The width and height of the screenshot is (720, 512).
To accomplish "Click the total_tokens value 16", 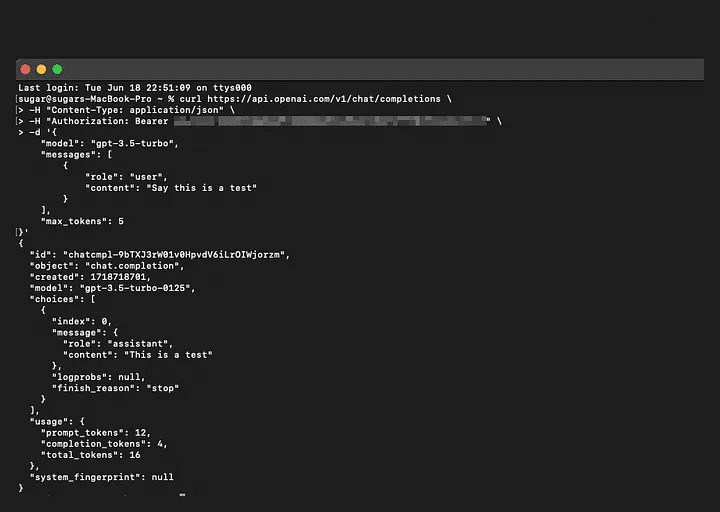I will [x=135, y=455].
